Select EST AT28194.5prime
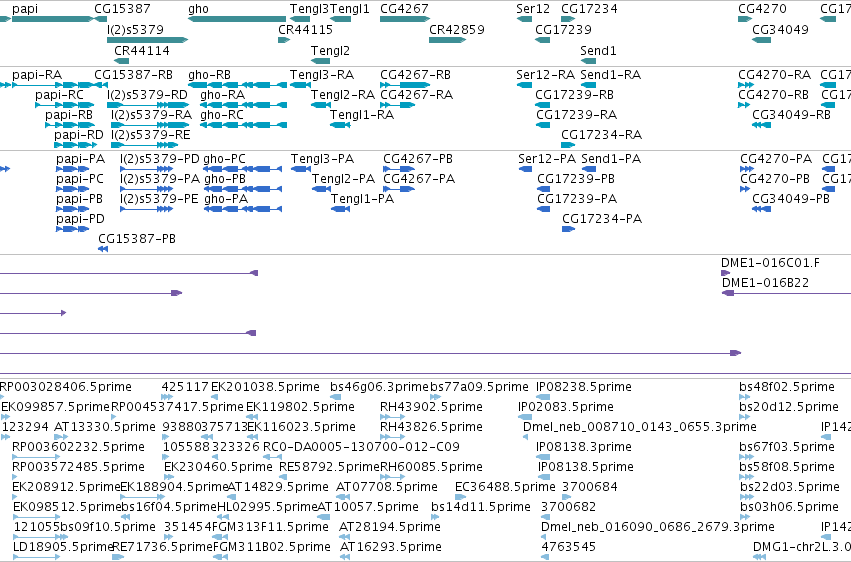851x562 pixels. click(390, 526)
